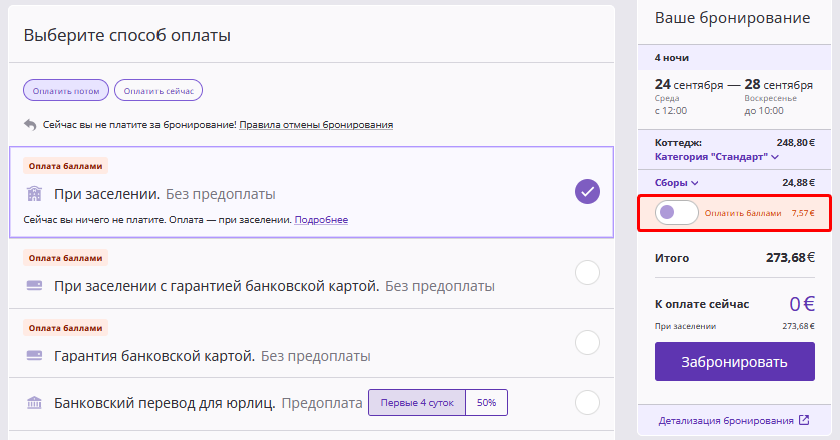Screen dimensions: 840x440
Task: Choose the "Гарантия банковской картой" radio button
Action: [587, 342]
